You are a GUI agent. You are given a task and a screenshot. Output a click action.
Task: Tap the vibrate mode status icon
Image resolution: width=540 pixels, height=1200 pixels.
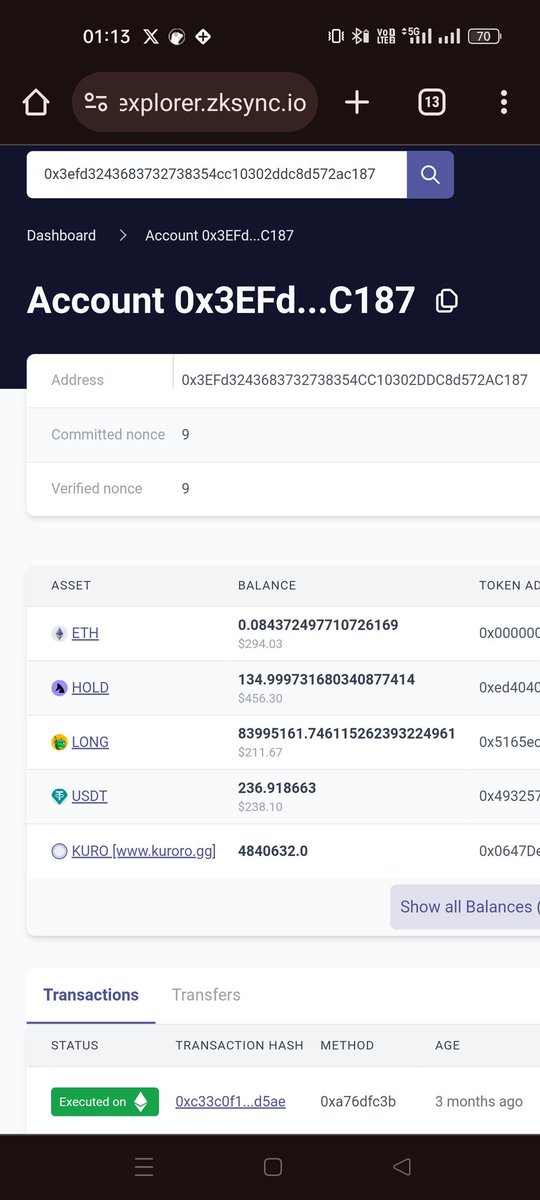tap(336, 36)
